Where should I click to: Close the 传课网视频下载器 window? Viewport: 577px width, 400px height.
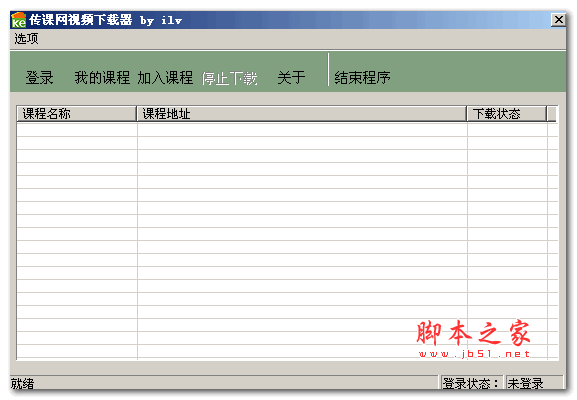558,20
